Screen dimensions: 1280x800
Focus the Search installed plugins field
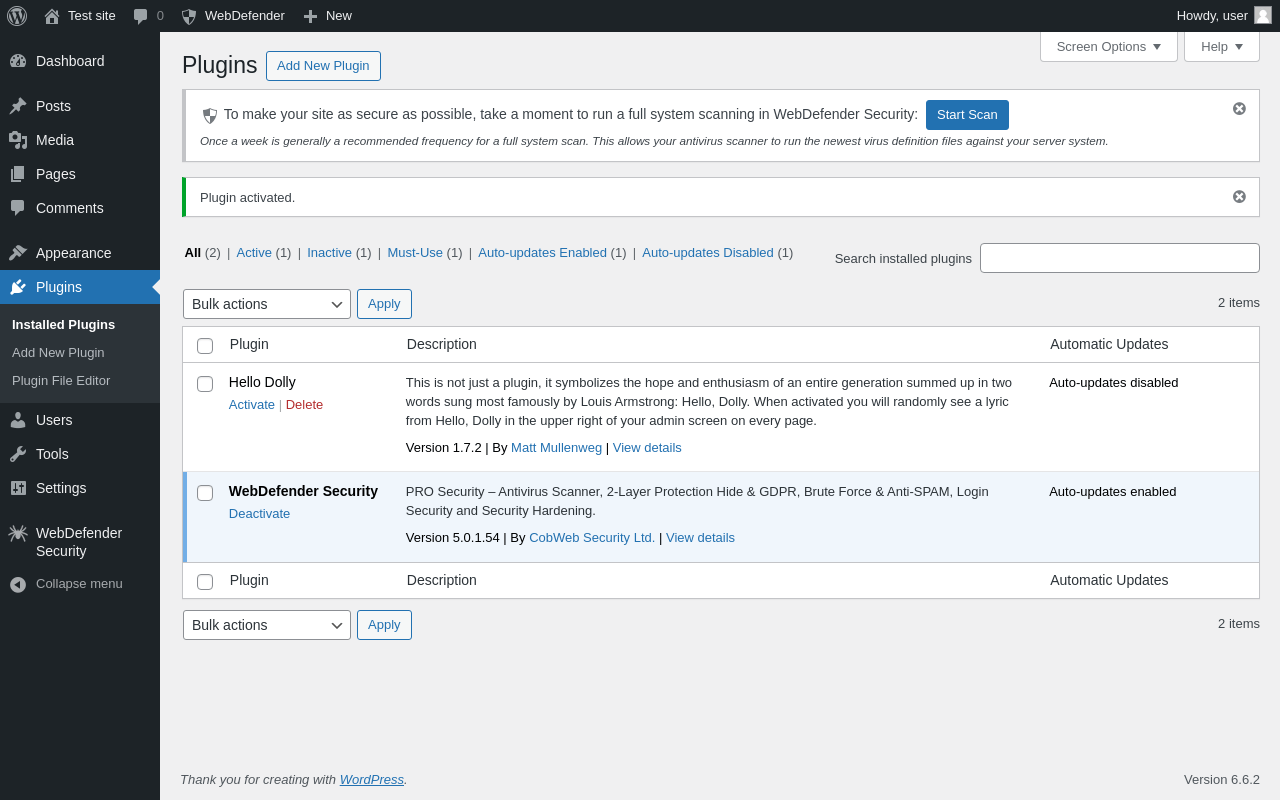coord(1119,258)
